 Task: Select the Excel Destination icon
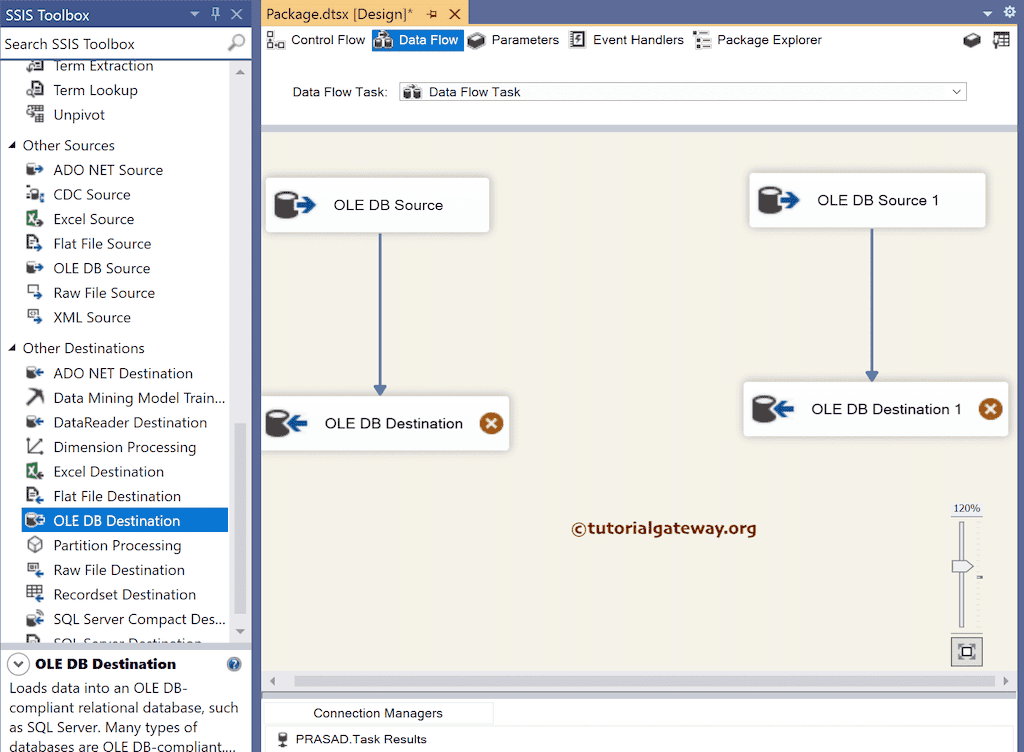pos(35,471)
